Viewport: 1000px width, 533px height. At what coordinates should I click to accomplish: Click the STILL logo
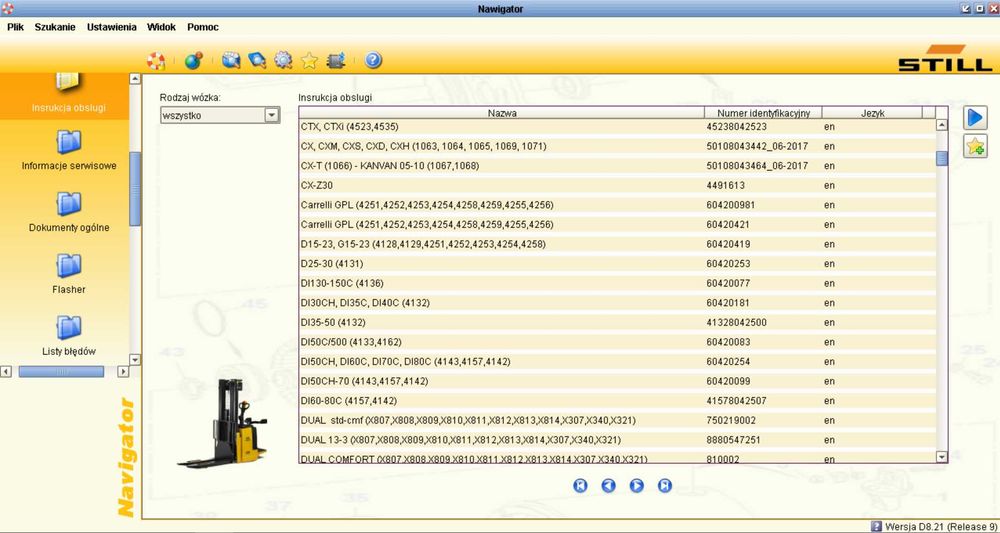click(x=946, y=58)
